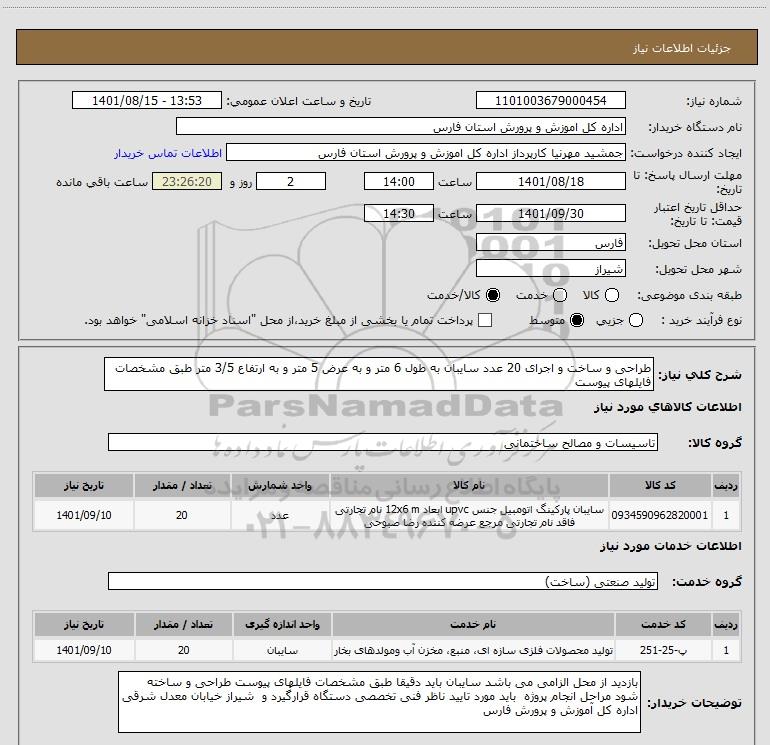This screenshot has width=770, height=745.
Task: Click the service code cell پ-25-251
Action: click(x=663, y=650)
